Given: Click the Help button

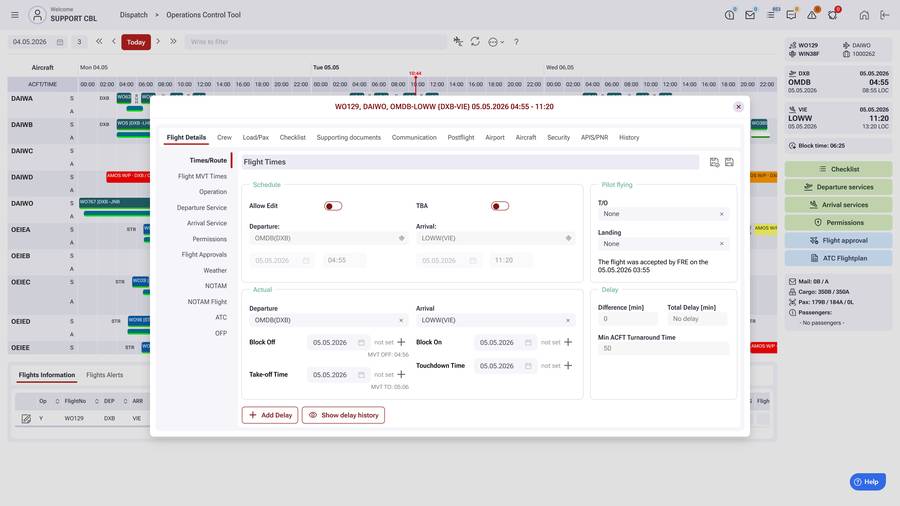Looking at the screenshot, I should click(x=867, y=482).
